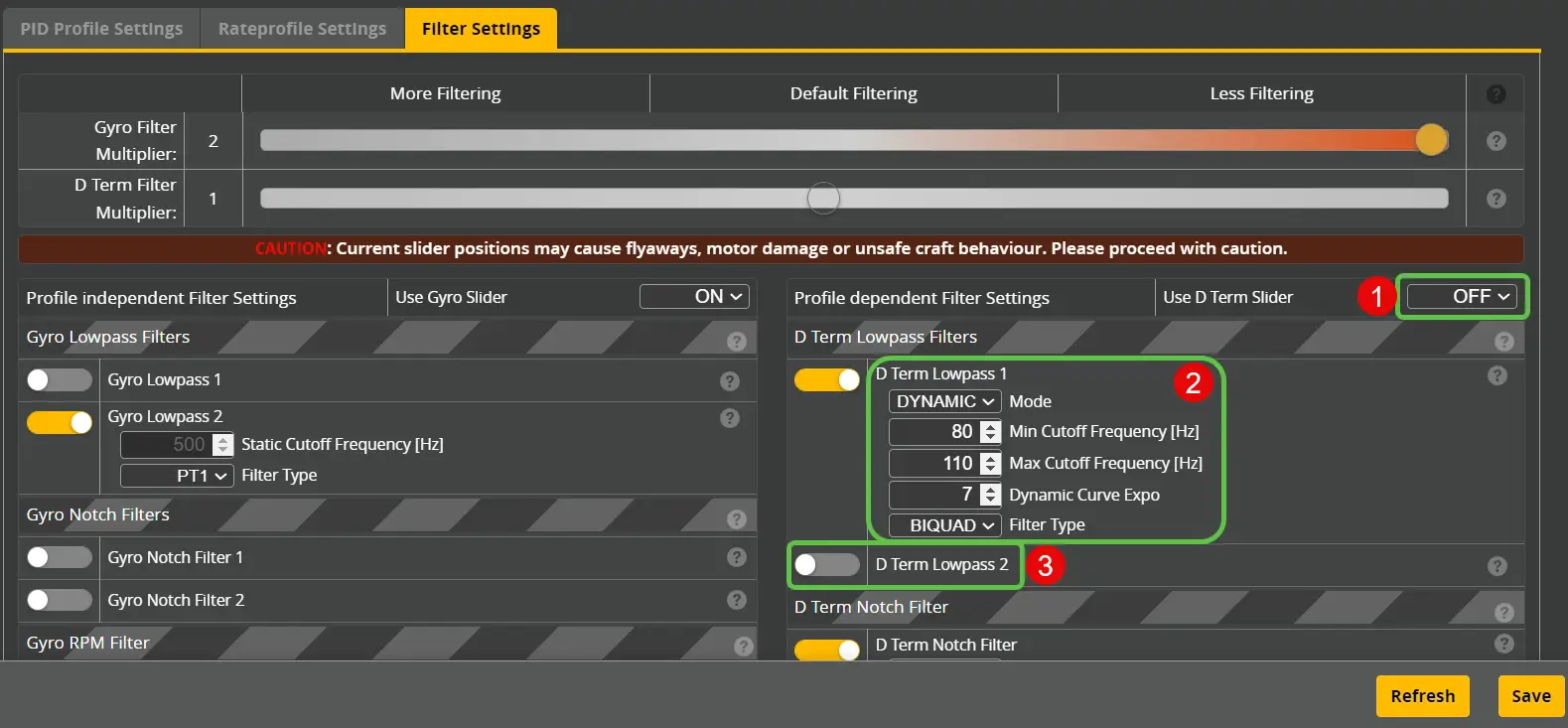Switch to Rateprofile Settings tab
This screenshot has width=1568, height=728.
click(302, 29)
